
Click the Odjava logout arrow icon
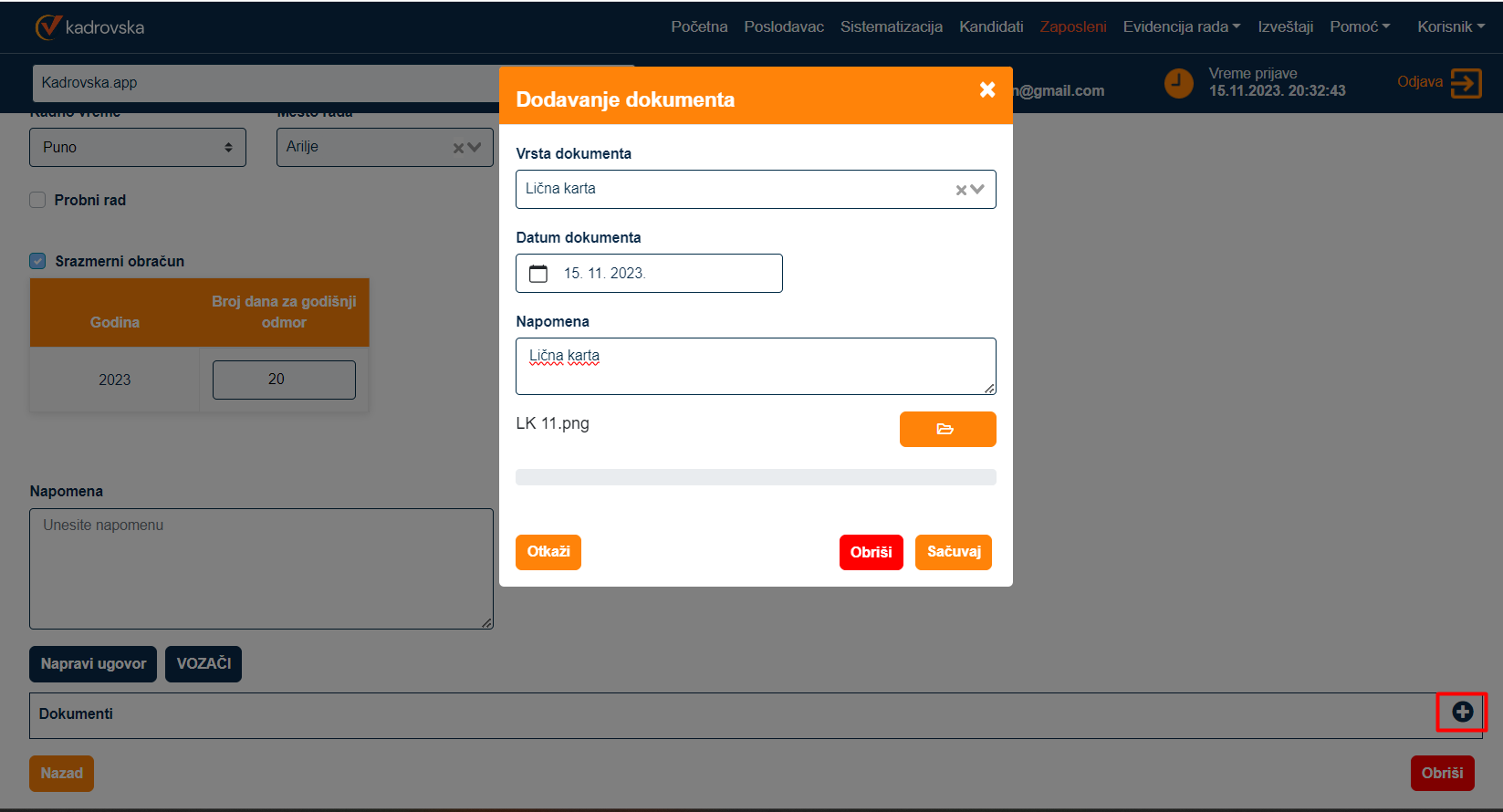pyautogui.click(x=1466, y=83)
